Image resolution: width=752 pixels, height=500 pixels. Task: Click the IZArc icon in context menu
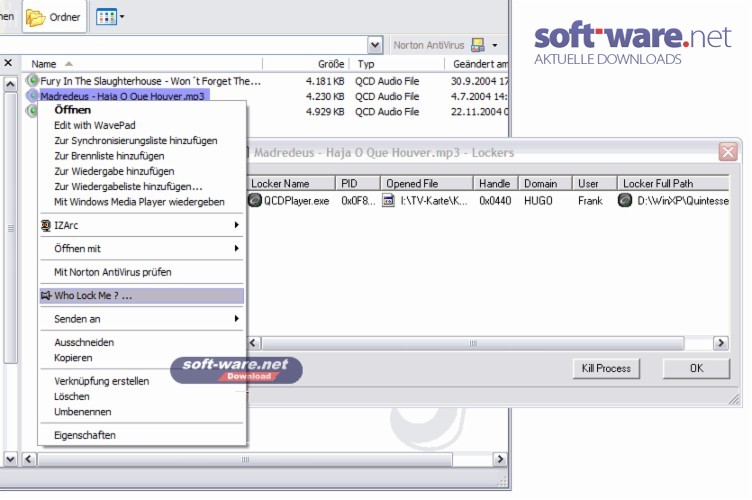pos(46,225)
